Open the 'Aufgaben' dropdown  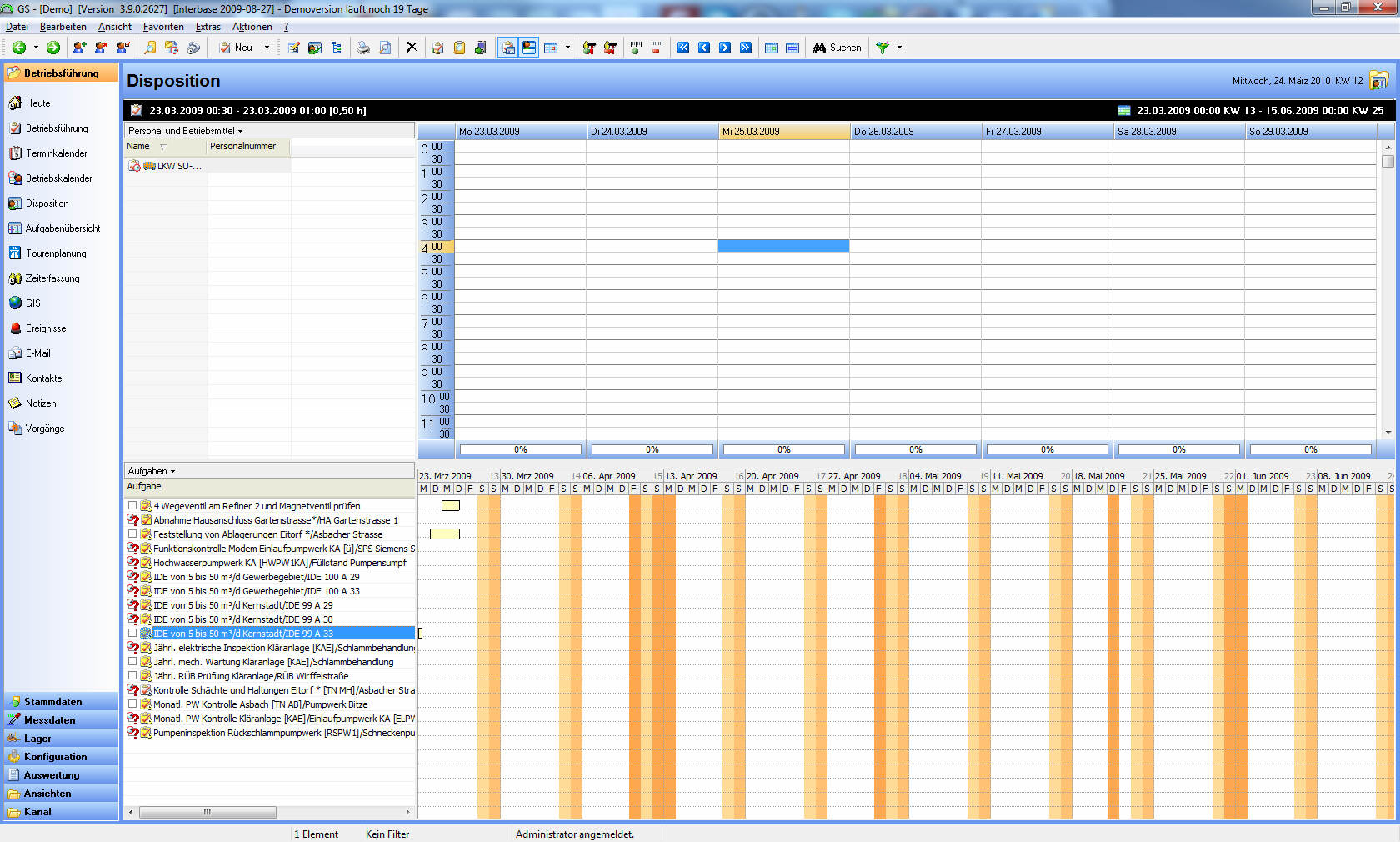point(152,471)
